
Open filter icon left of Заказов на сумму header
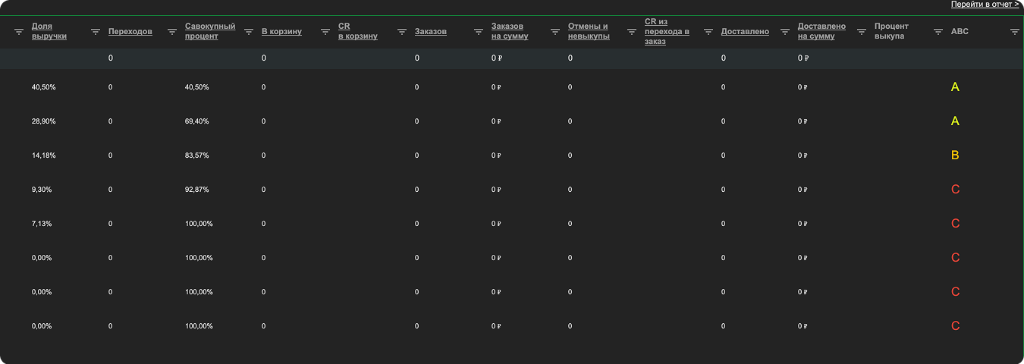pyautogui.click(x=479, y=31)
